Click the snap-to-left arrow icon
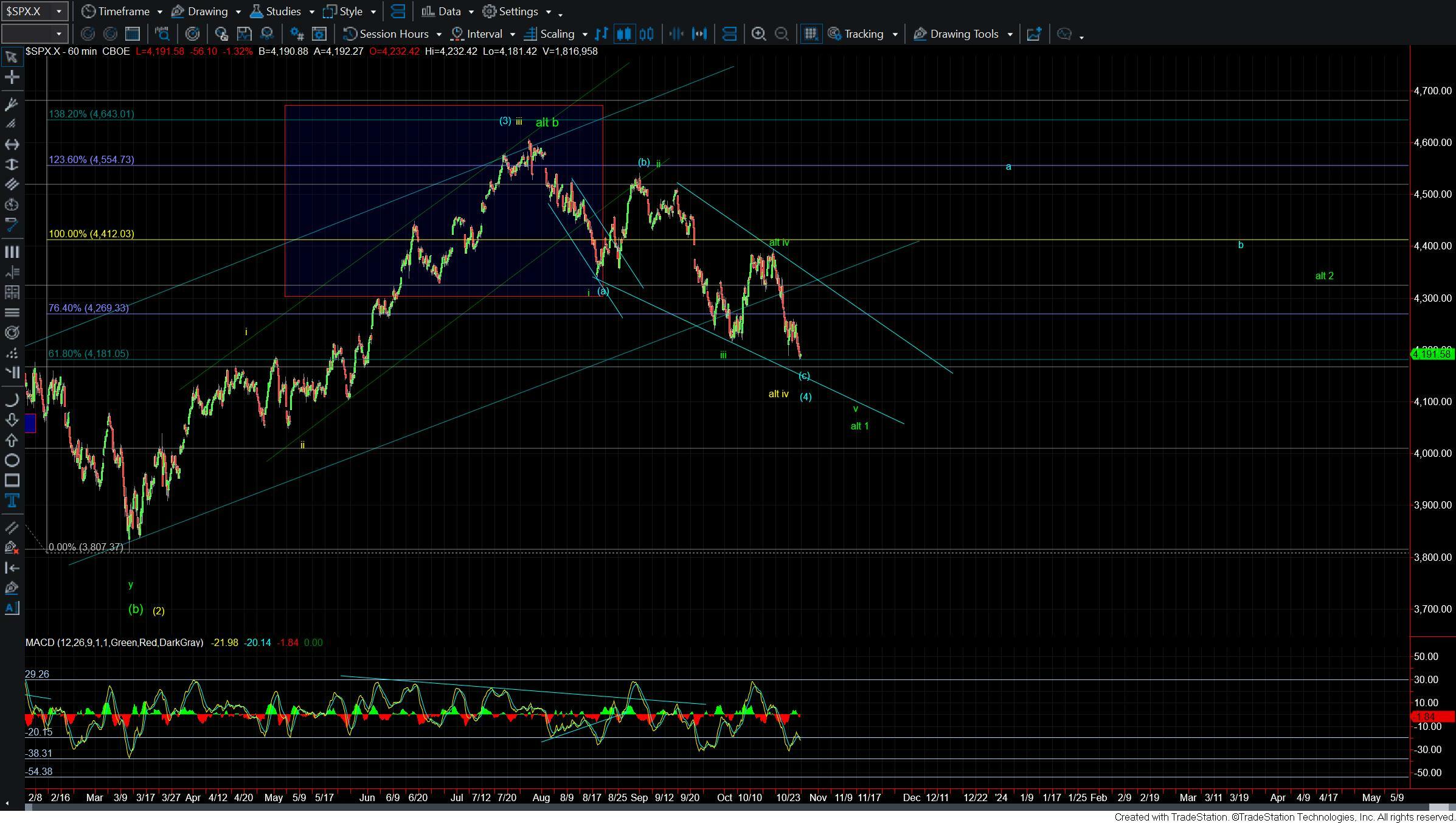The width and height of the screenshot is (1456, 823). point(12,568)
